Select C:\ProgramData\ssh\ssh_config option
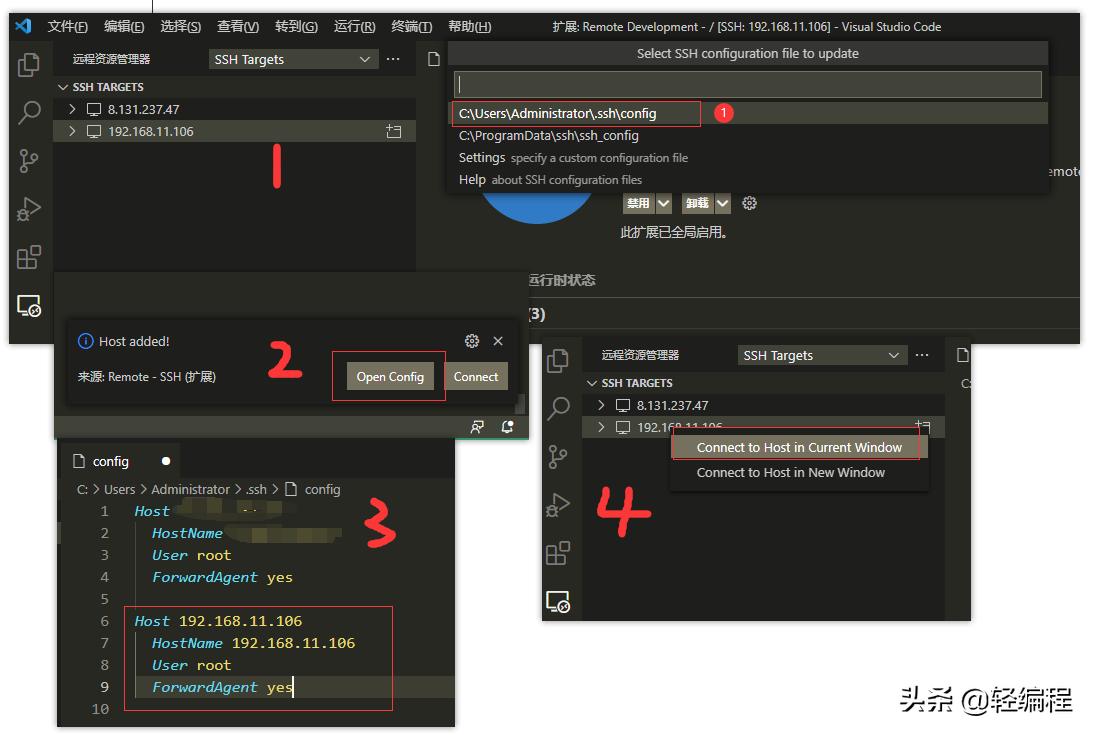 coord(748,135)
